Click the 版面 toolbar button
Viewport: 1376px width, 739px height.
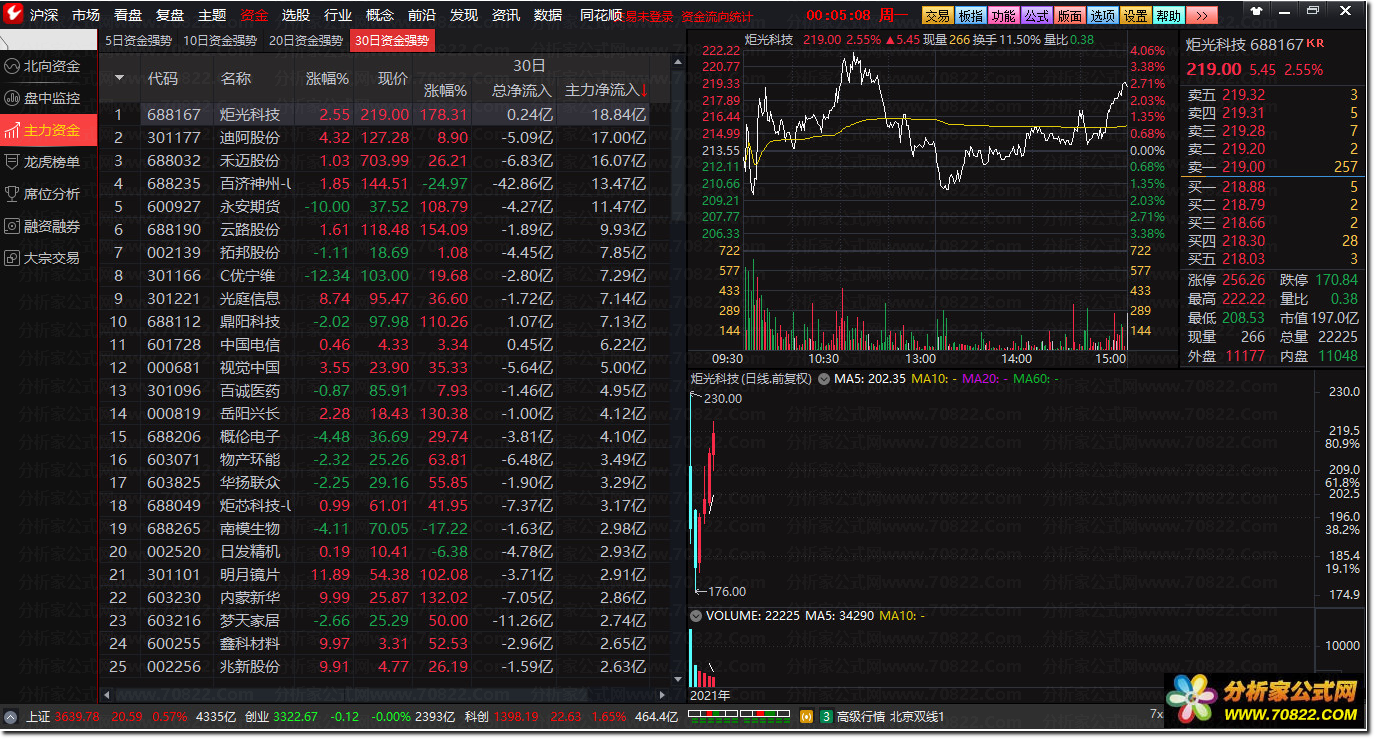(x=1069, y=15)
